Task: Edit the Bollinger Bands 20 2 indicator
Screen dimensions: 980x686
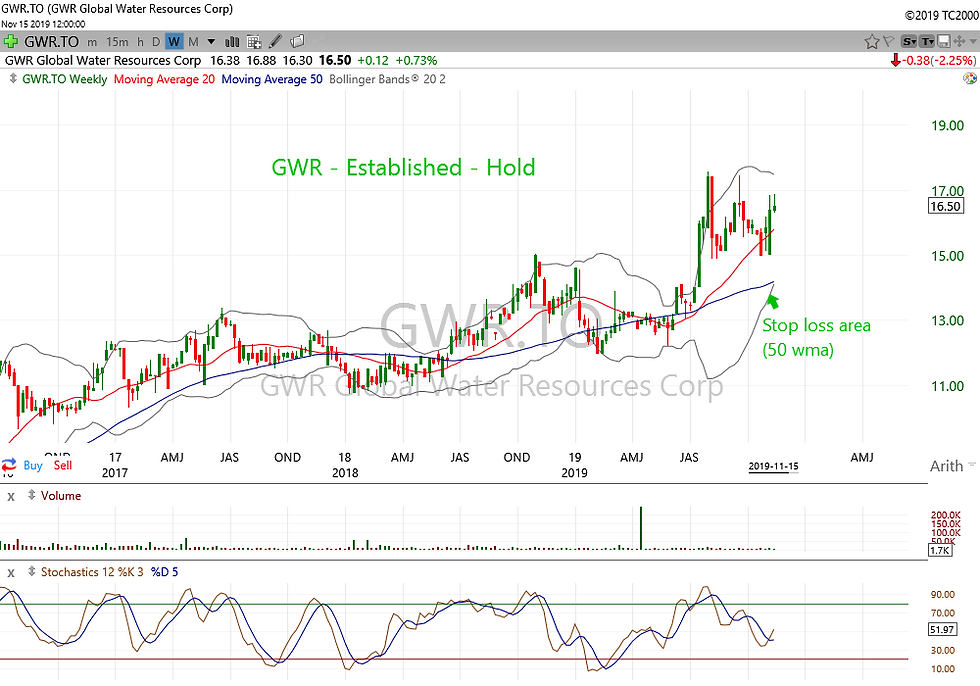Action: click(387, 79)
